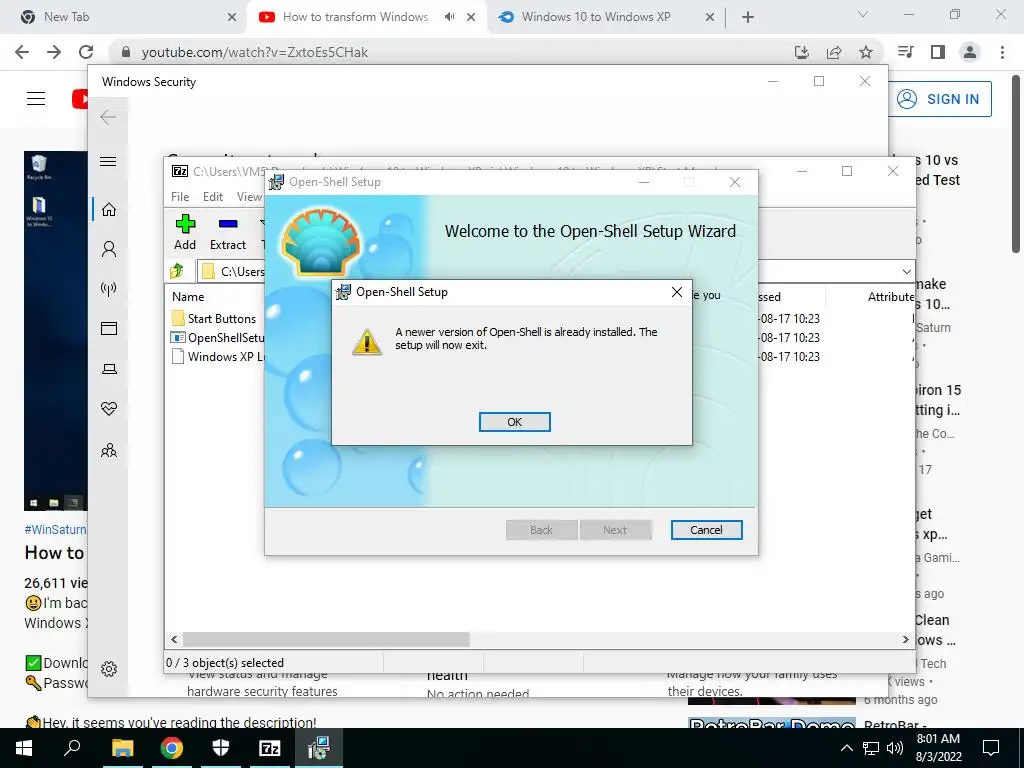Click the greyed-out Next wizard button
This screenshot has width=1024, height=768.
[x=615, y=530]
